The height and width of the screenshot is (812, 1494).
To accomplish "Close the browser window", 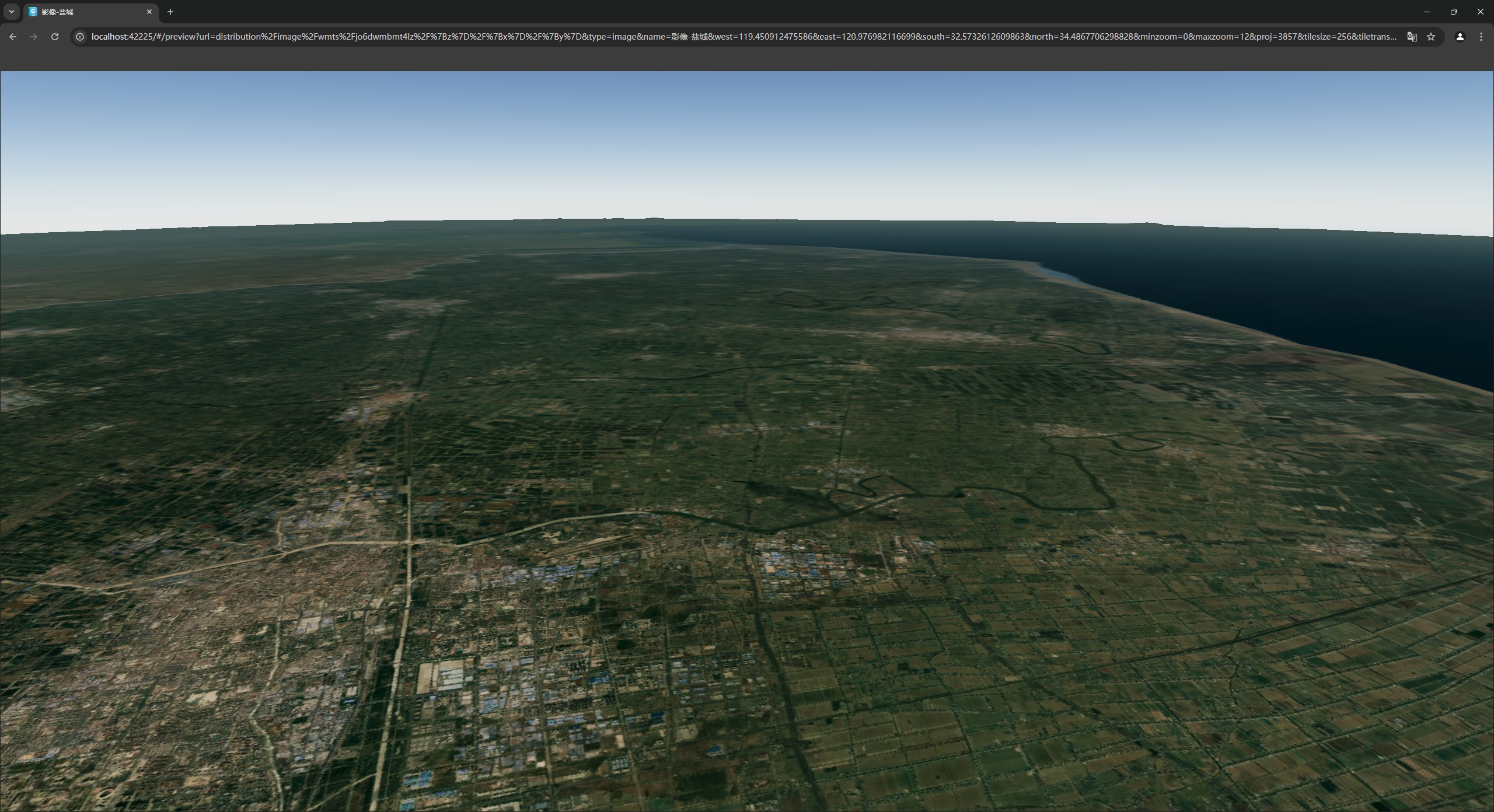I will point(1481,12).
